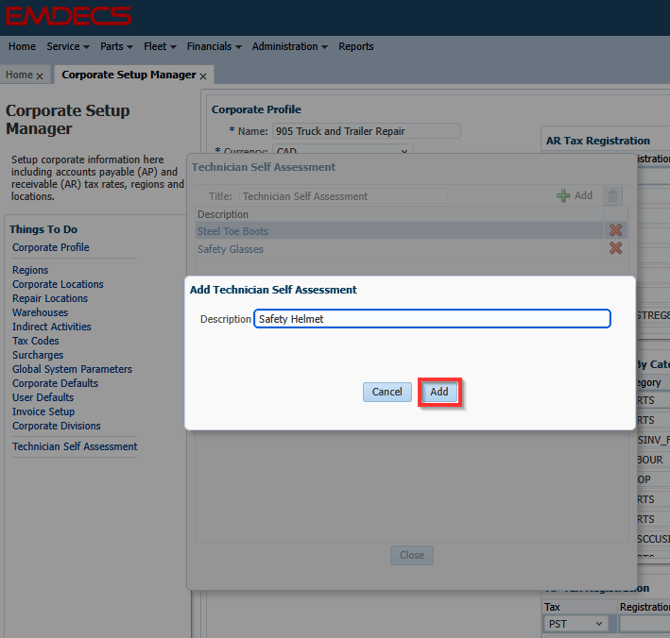Expand the Parts menu
The image size is (670, 638).
pyautogui.click(x=117, y=47)
